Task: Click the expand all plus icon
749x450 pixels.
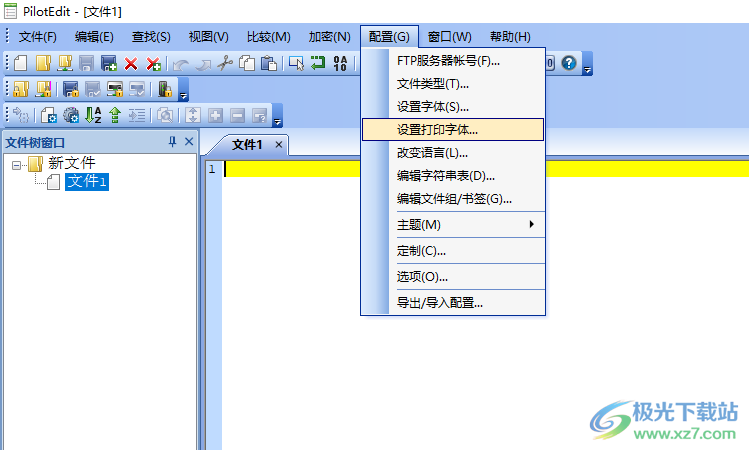Action: pyautogui.click(x=215, y=115)
